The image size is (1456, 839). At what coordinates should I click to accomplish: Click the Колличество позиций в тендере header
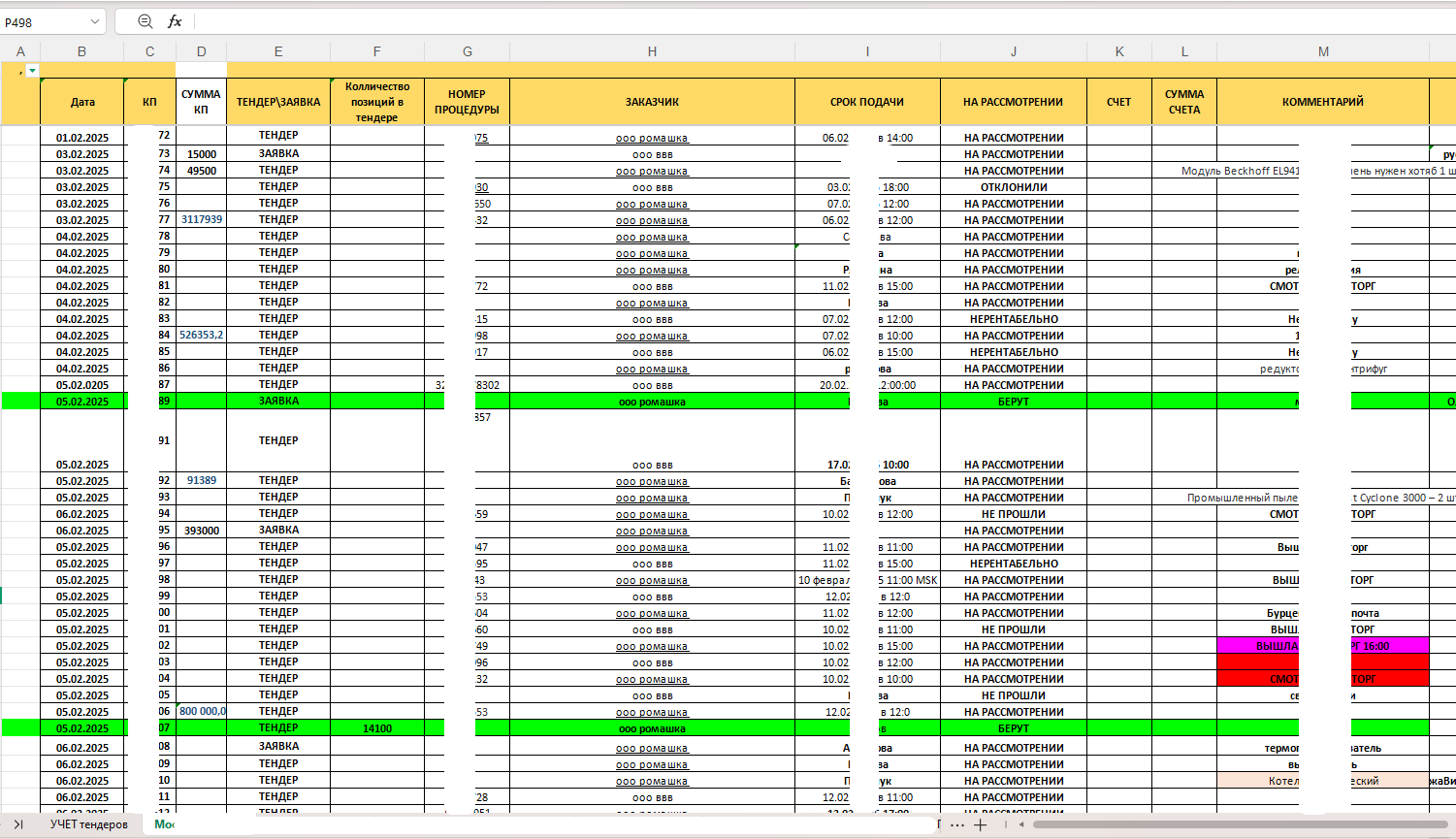(x=377, y=102)
